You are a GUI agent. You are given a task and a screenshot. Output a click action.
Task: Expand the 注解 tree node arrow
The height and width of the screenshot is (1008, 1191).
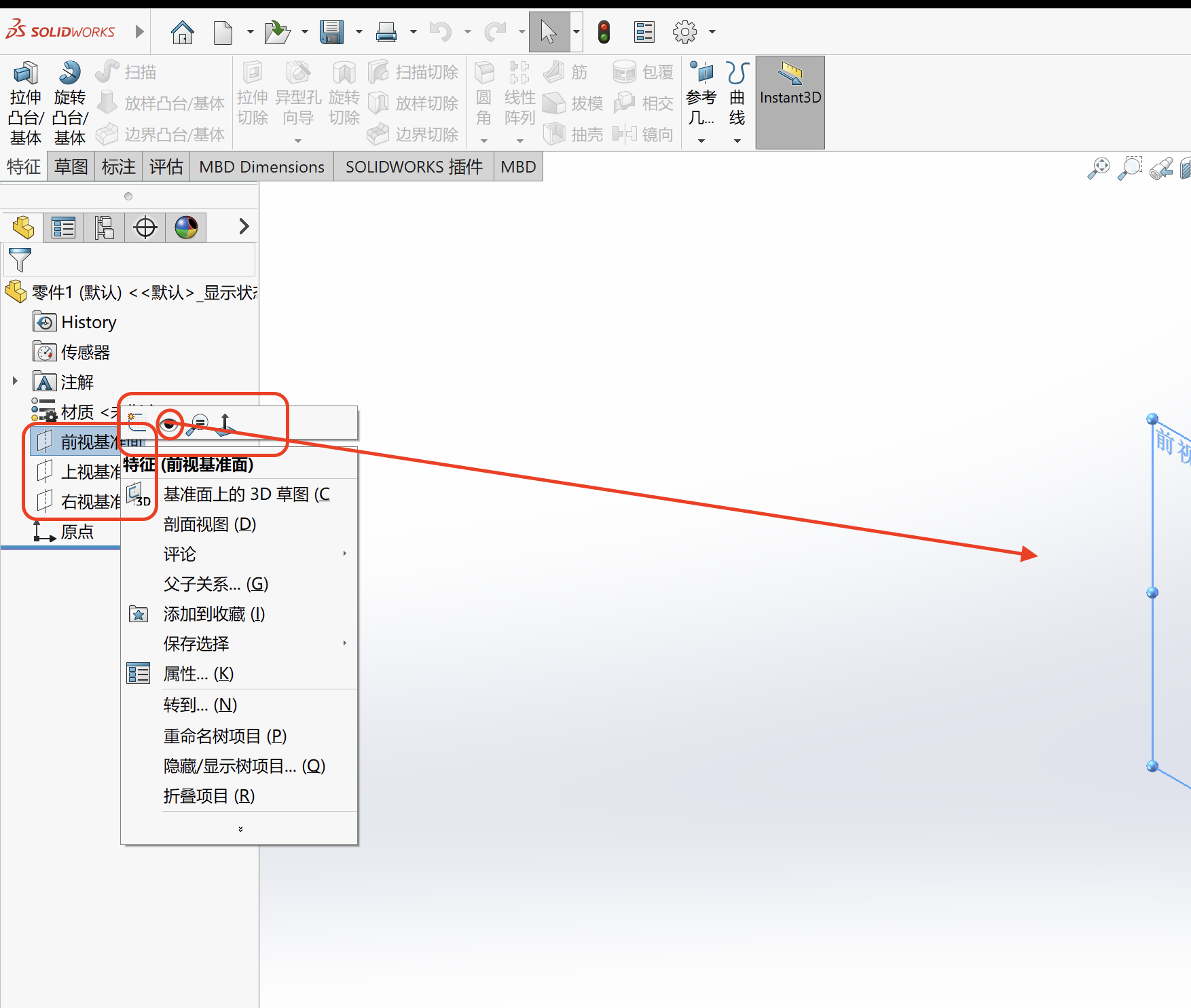[x=15, y=381]
